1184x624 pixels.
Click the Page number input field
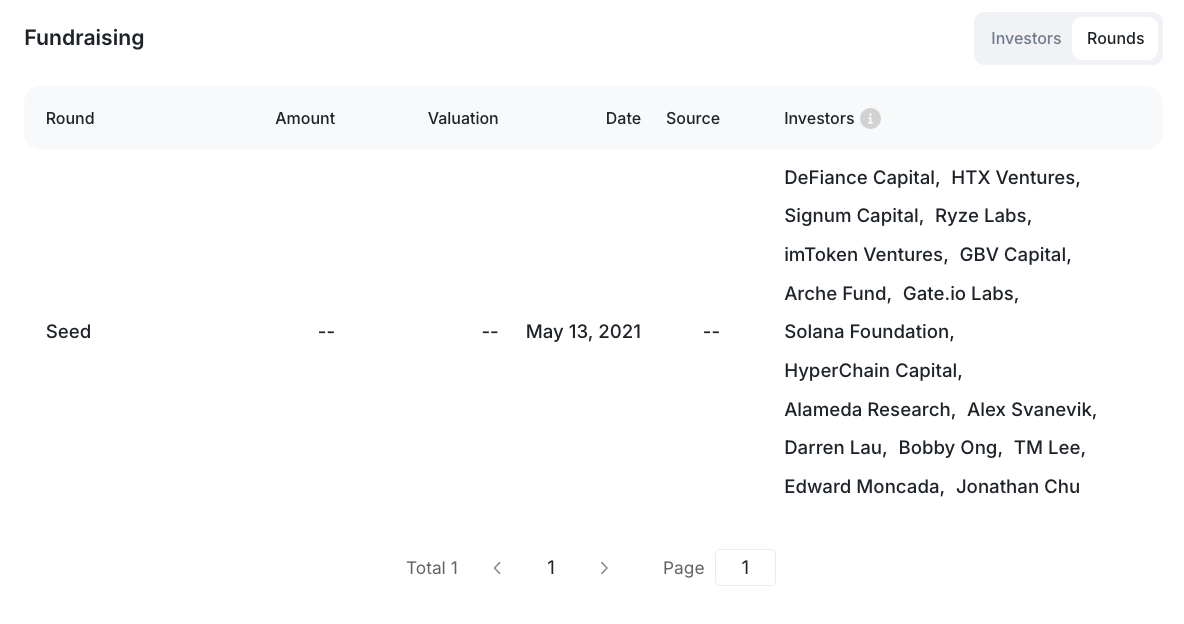pyautogui.click(x=745, y=567)
